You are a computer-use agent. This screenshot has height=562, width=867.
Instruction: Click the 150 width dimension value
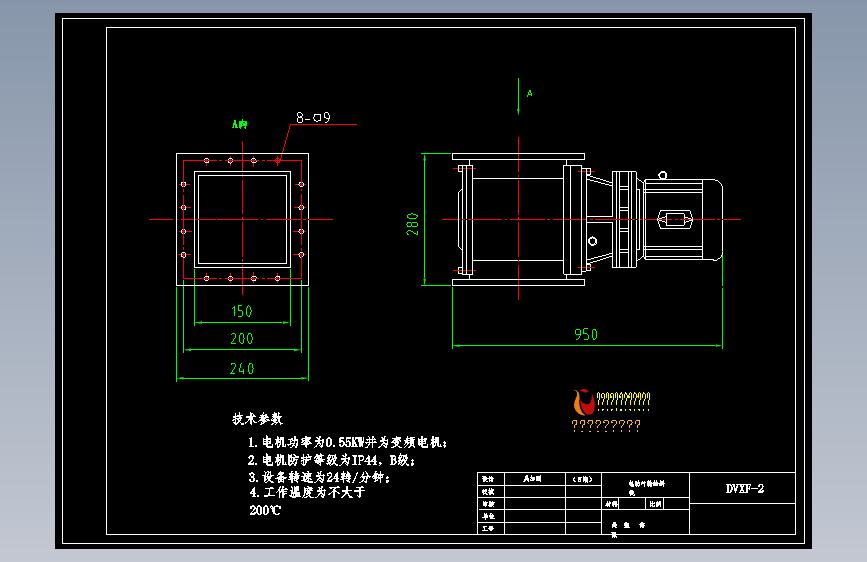[242, 311]
